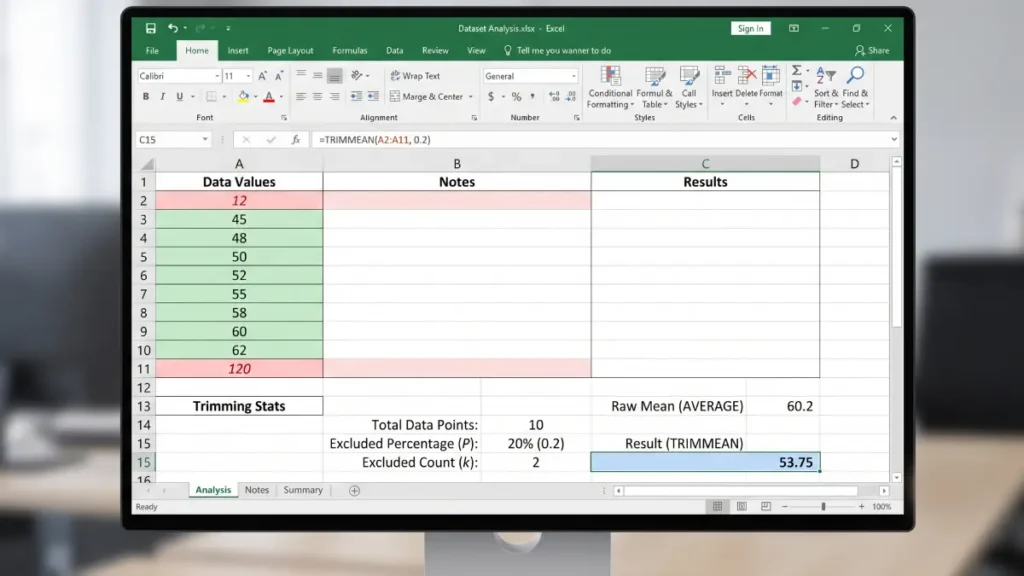Switch to Data ribbon tab
Viewport: 1024px width, 576px height.
tap(394, 50)
